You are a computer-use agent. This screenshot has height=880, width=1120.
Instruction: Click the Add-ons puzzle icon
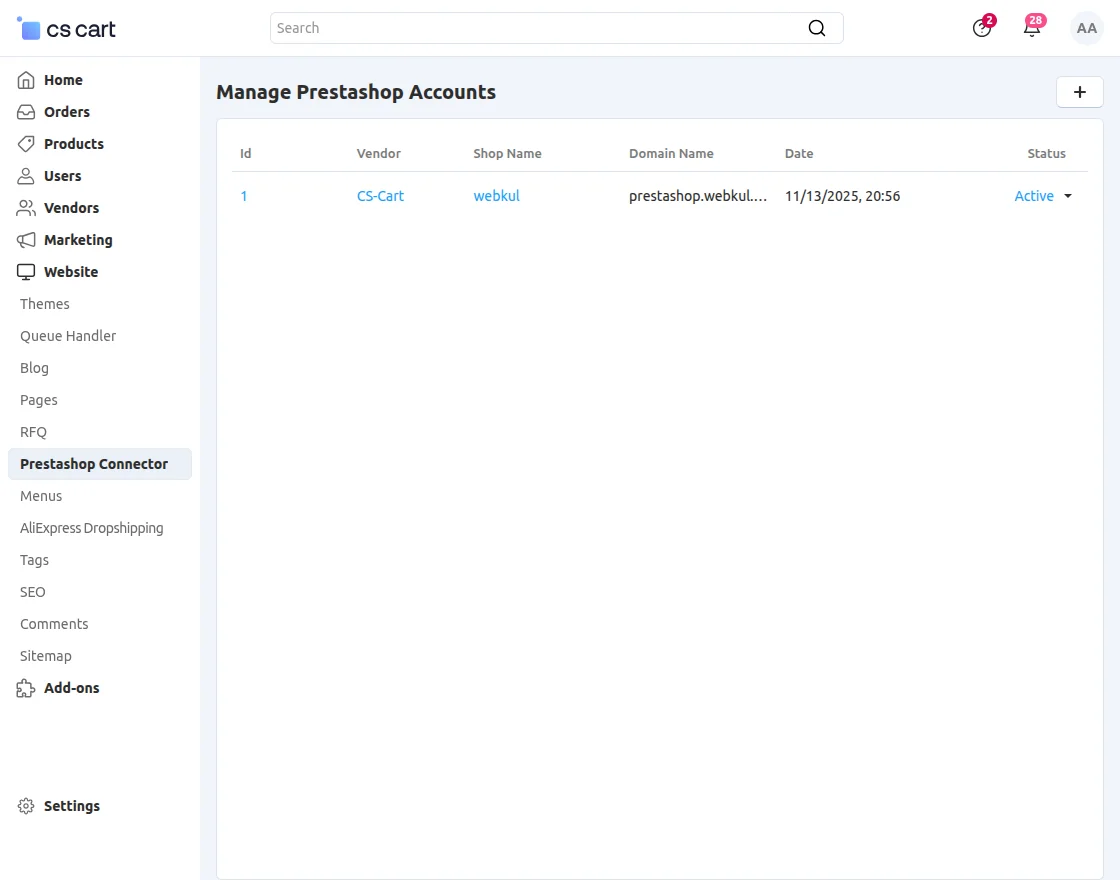(x=26, y=688)
